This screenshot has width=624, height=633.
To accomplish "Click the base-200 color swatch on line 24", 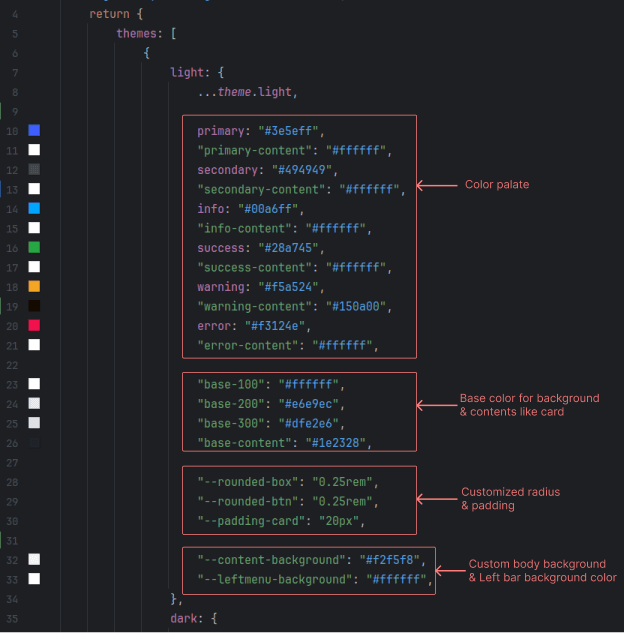I will [x=34, y=403].
